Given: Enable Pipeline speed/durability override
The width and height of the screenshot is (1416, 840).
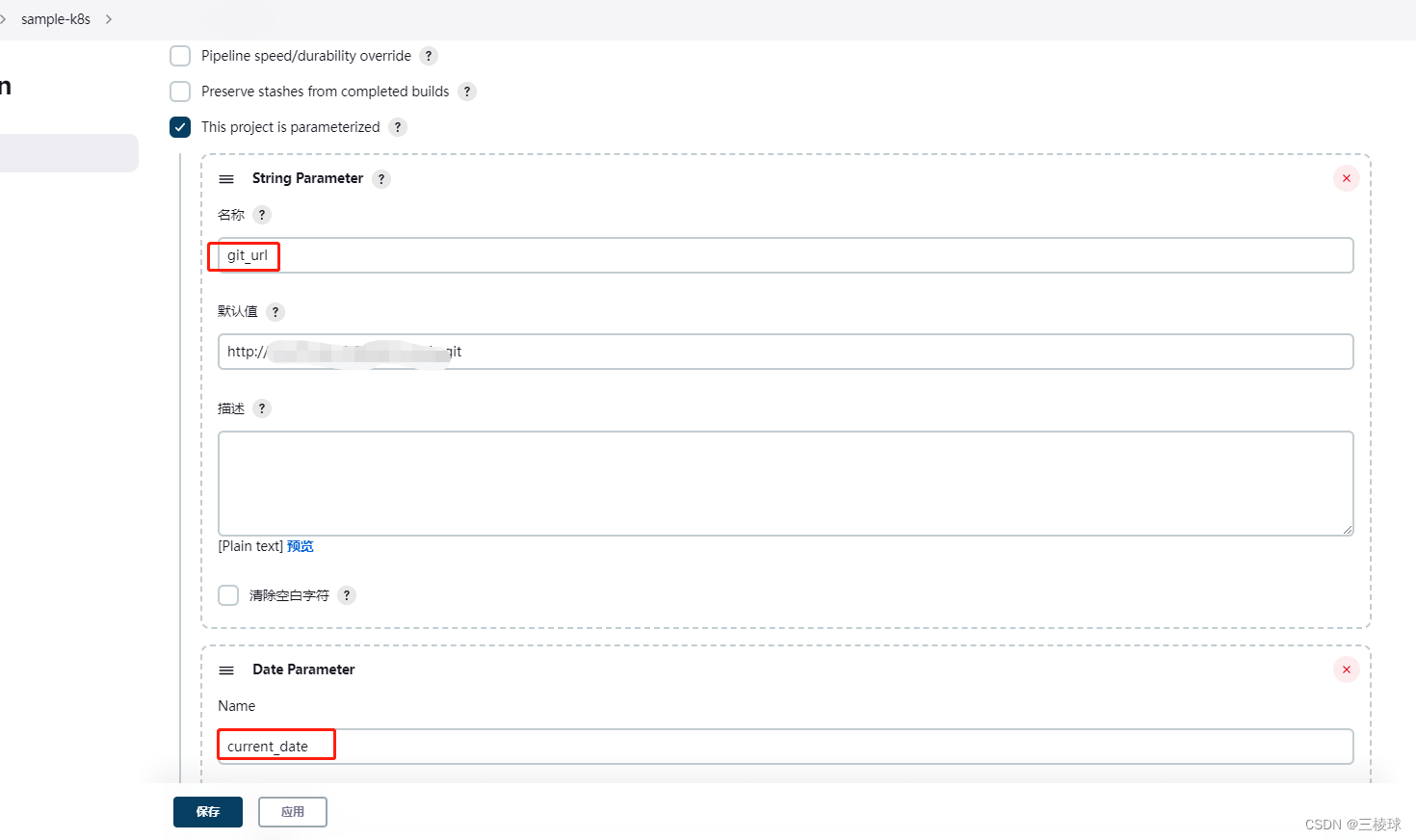Looking at the screenshot, I should 179,55.
